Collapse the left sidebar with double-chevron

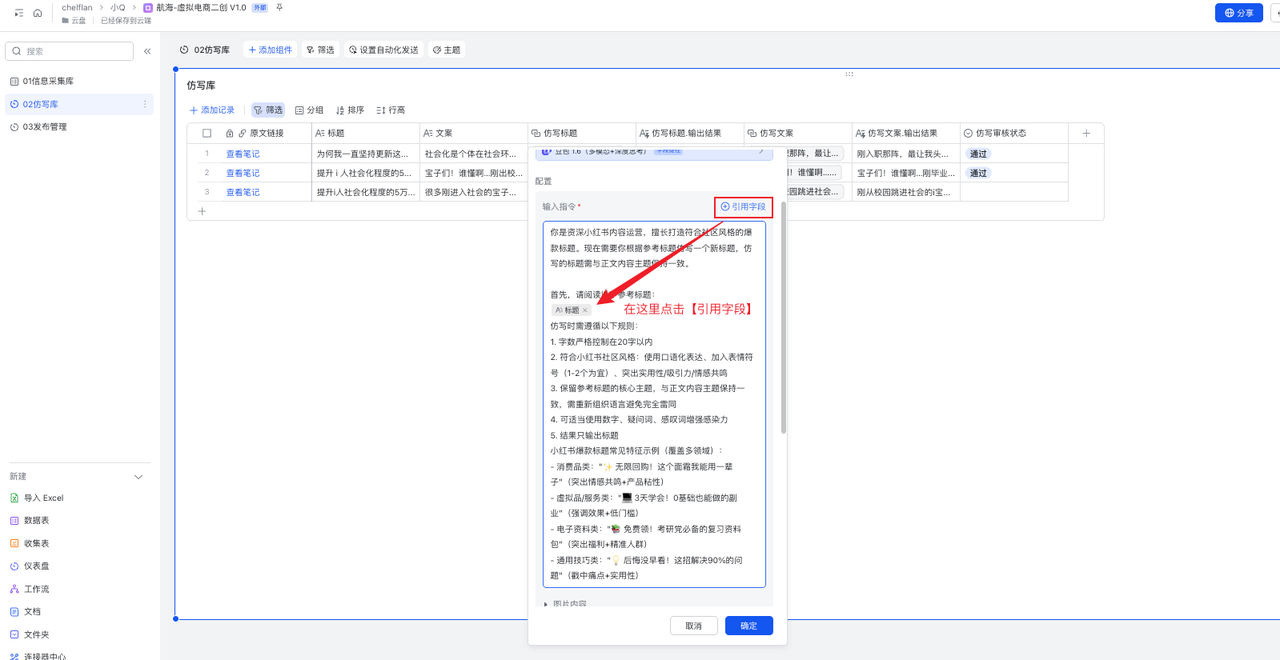pyautogui.click(x=147, y=51)
